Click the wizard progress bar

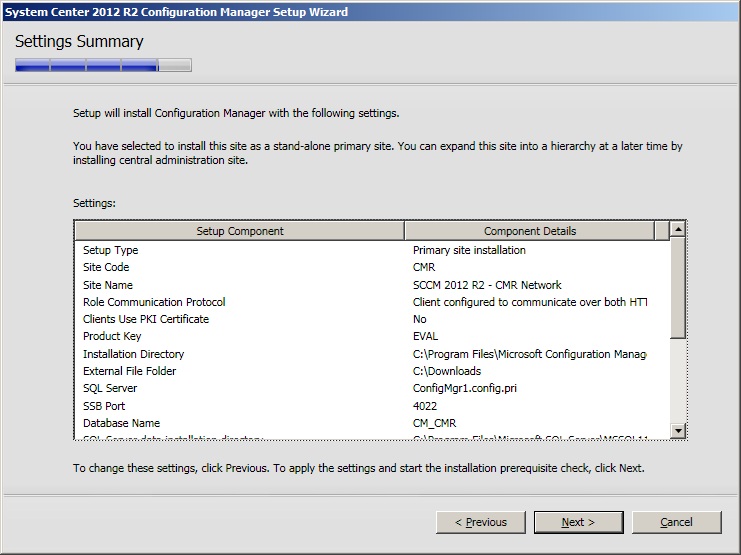103,66
